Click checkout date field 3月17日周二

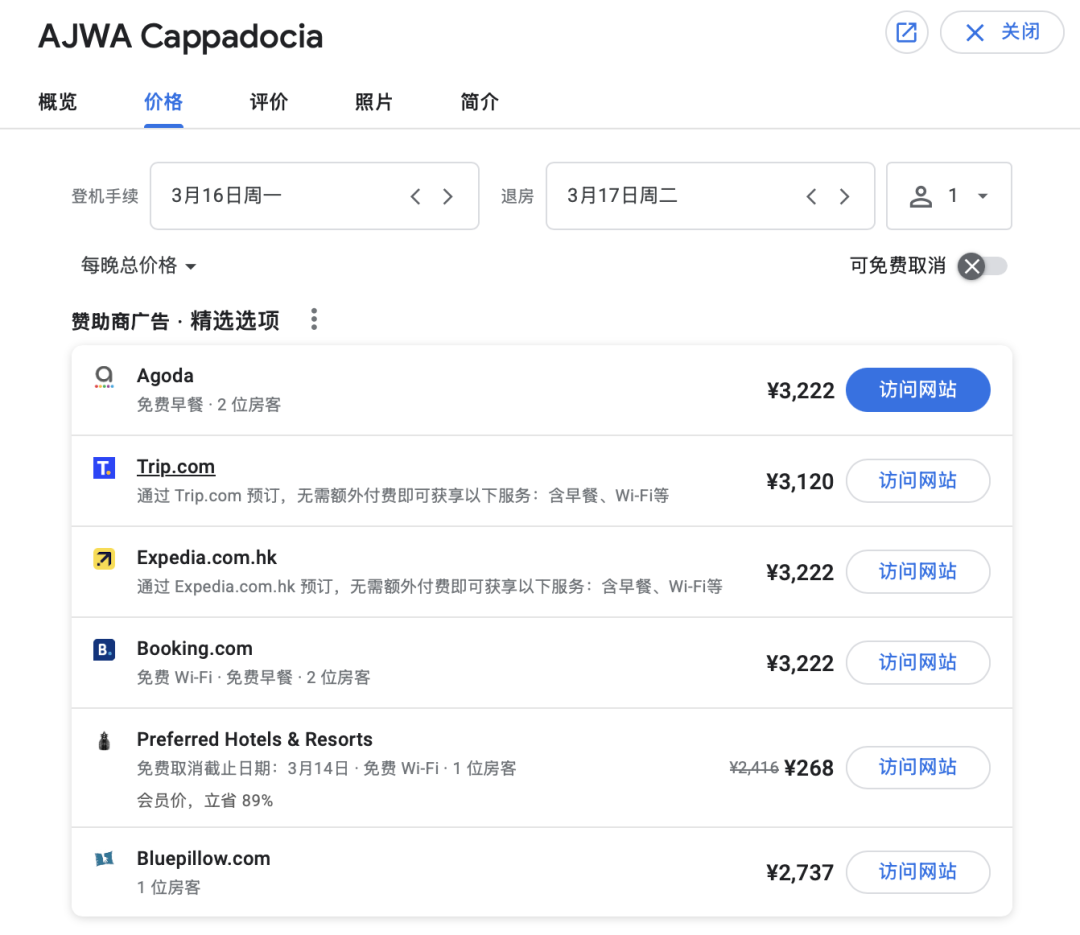click(710, 196)
